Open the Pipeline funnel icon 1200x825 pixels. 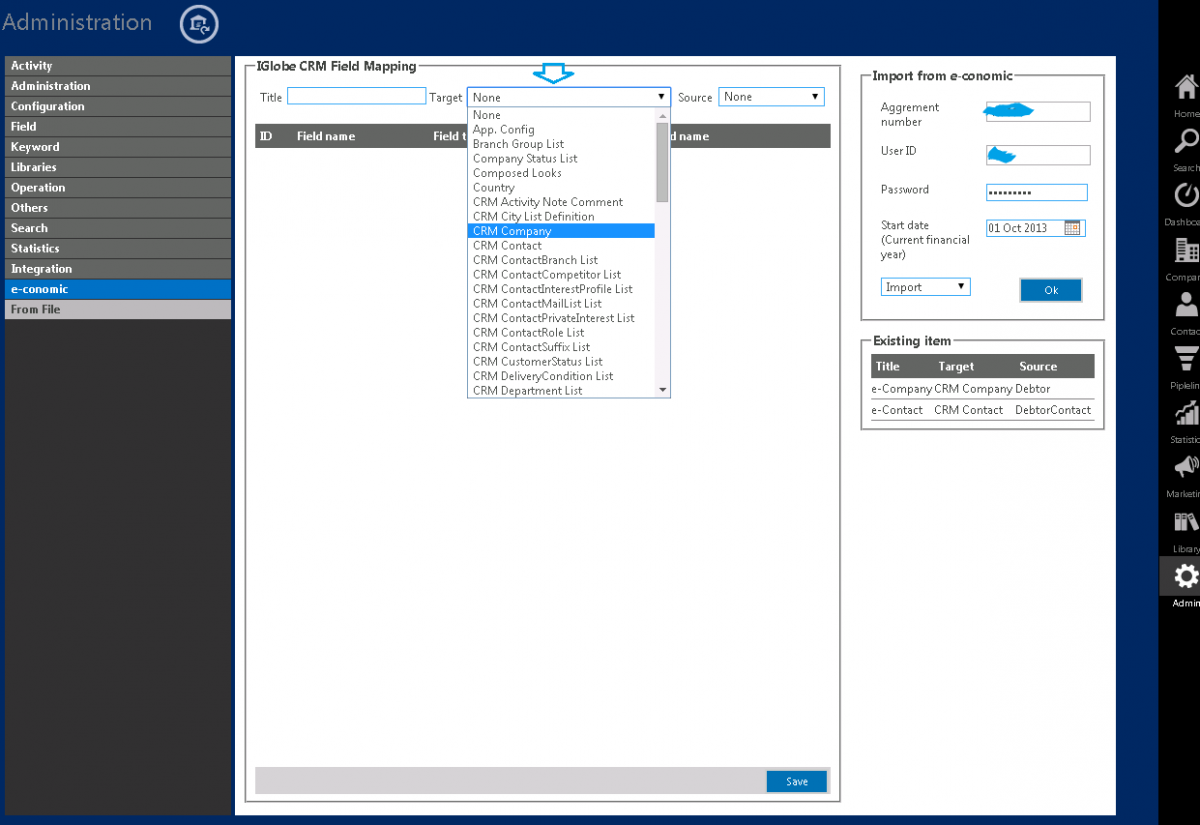pyautogui.click(x=1186, y=358)
